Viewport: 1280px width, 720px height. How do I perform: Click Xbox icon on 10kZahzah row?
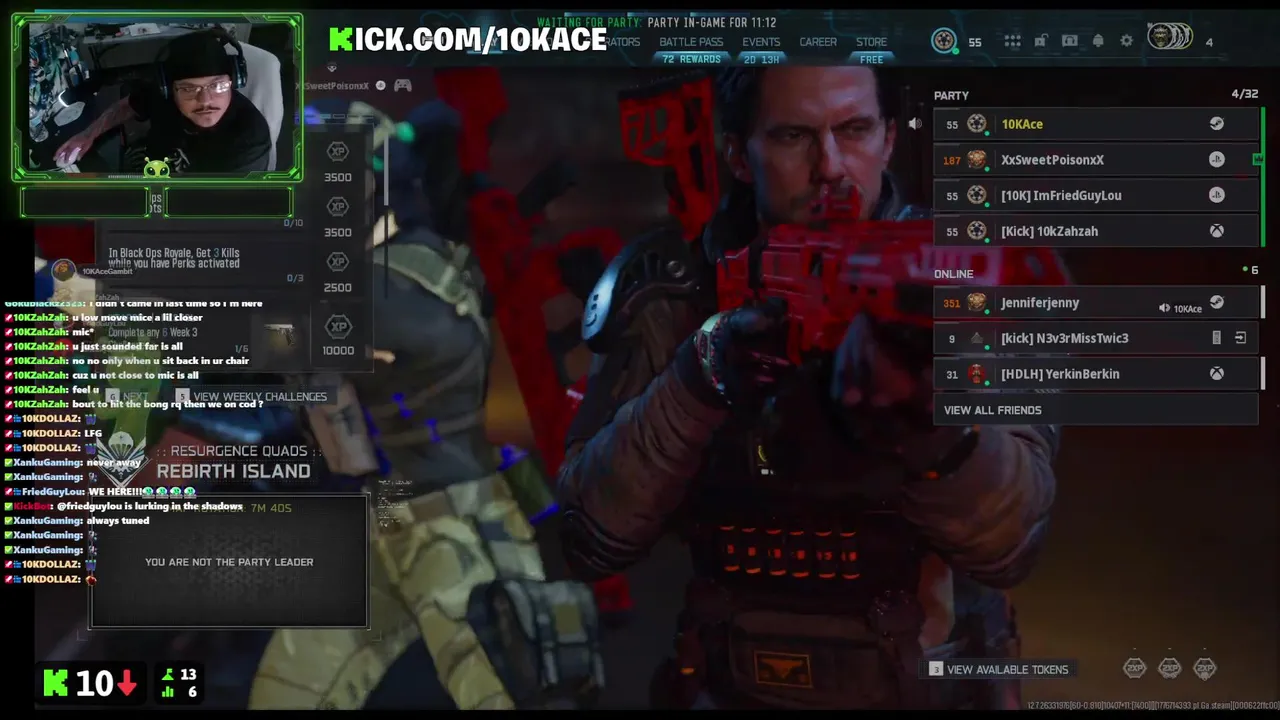[x=1217, y=231]
